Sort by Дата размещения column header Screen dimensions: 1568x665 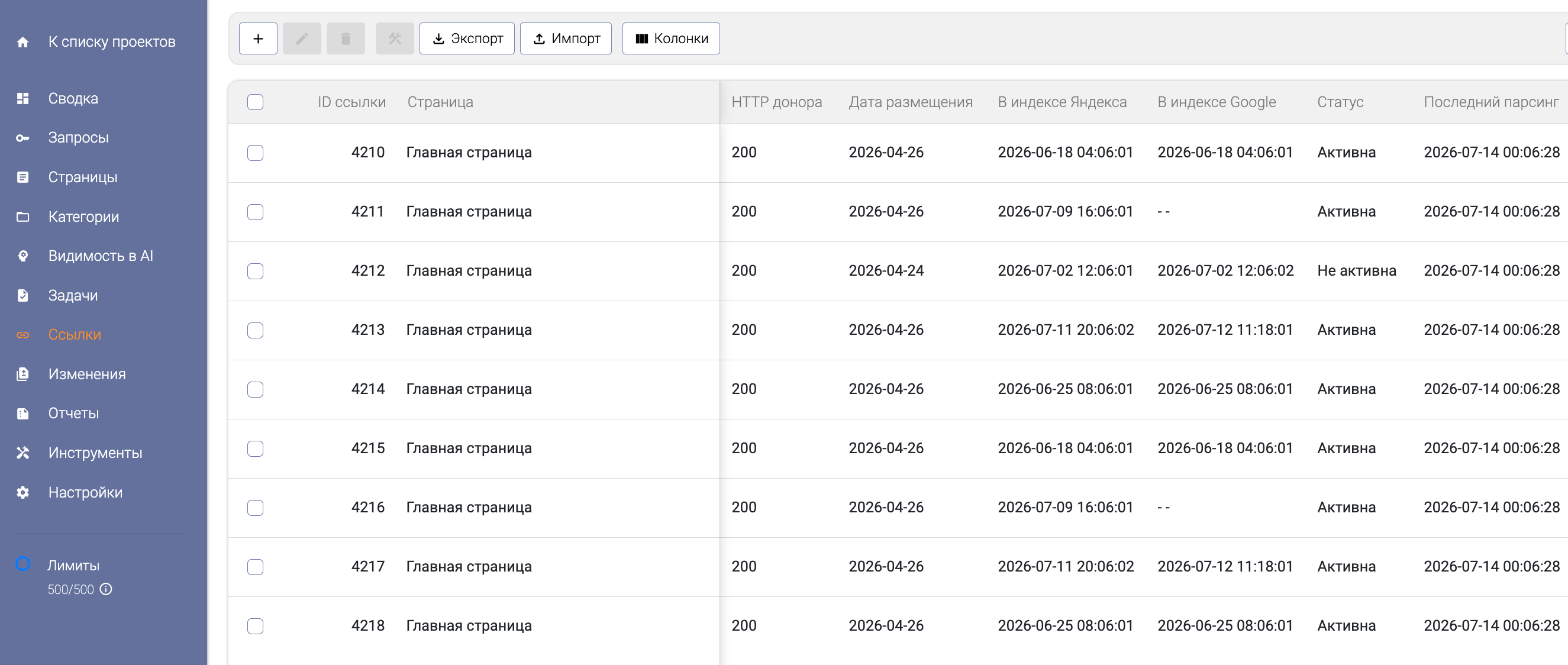pos(911,102)
